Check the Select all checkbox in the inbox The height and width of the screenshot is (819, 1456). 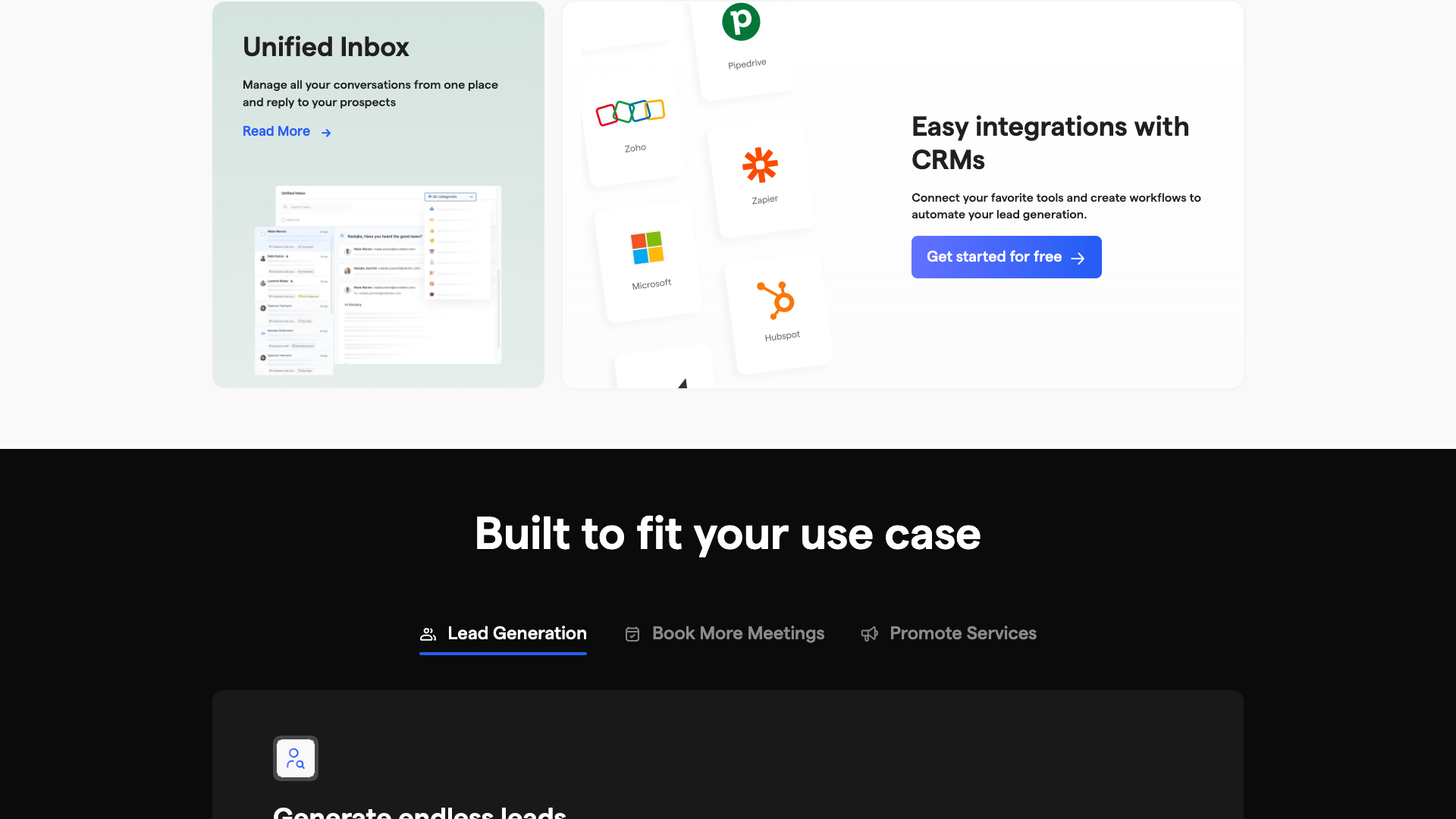[284, 220]
